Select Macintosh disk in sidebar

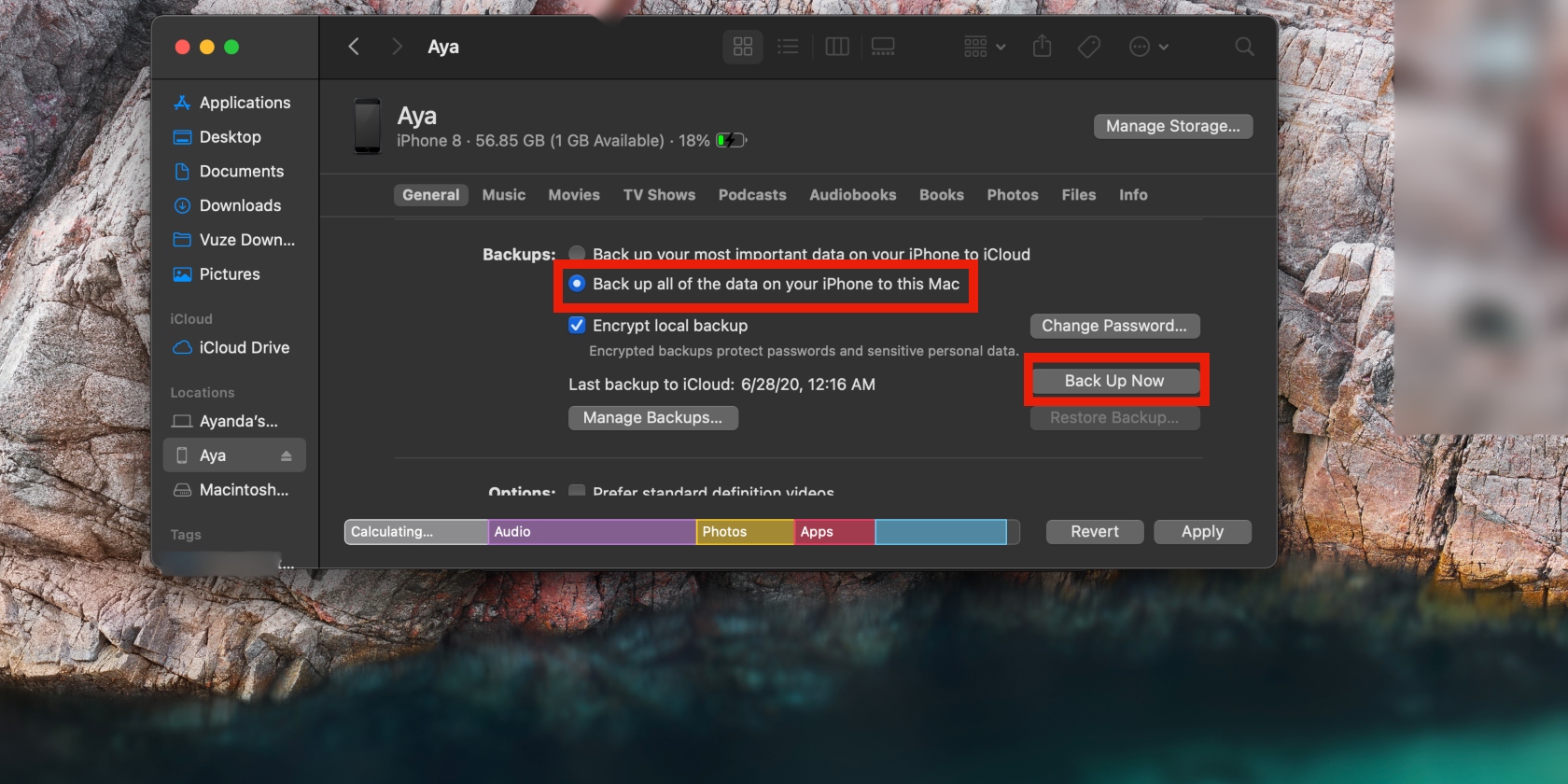(234, 490)
